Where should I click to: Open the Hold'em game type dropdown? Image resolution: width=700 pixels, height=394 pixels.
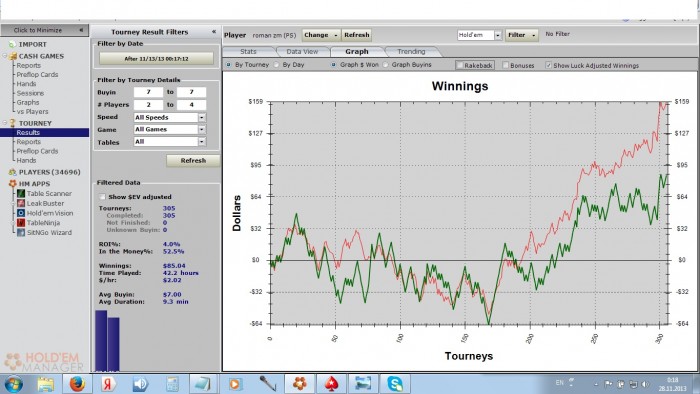click(498, 35)
